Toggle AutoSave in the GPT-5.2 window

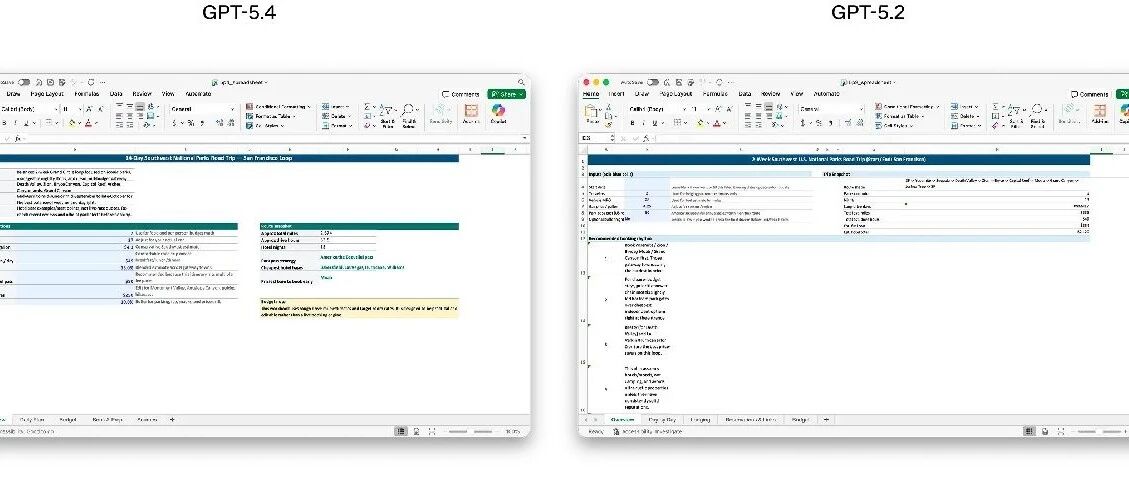point(653,82)
